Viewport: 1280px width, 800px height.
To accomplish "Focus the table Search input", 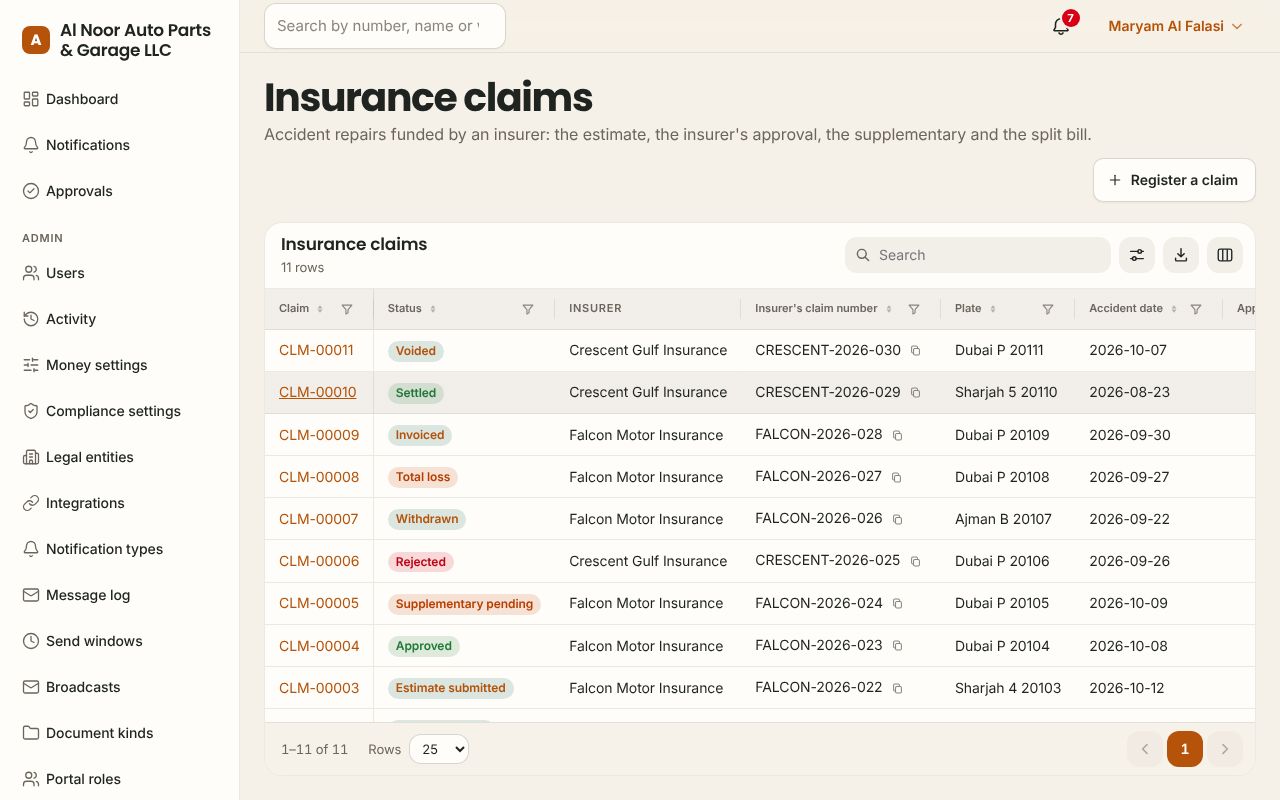I will (x=978, y=255).
